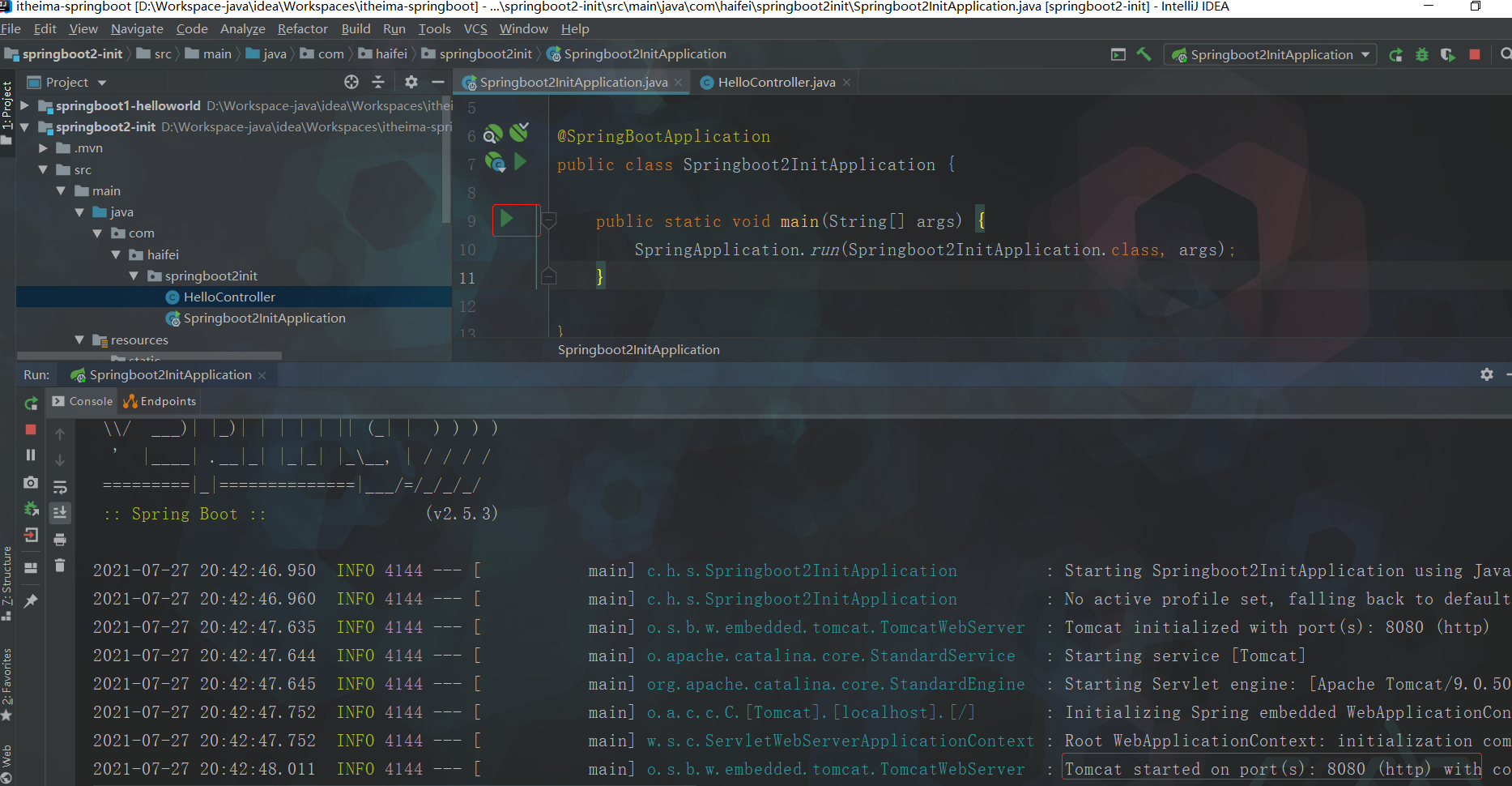
Task: Toggle pin tab in the Run panel
Action: [31, 601]
